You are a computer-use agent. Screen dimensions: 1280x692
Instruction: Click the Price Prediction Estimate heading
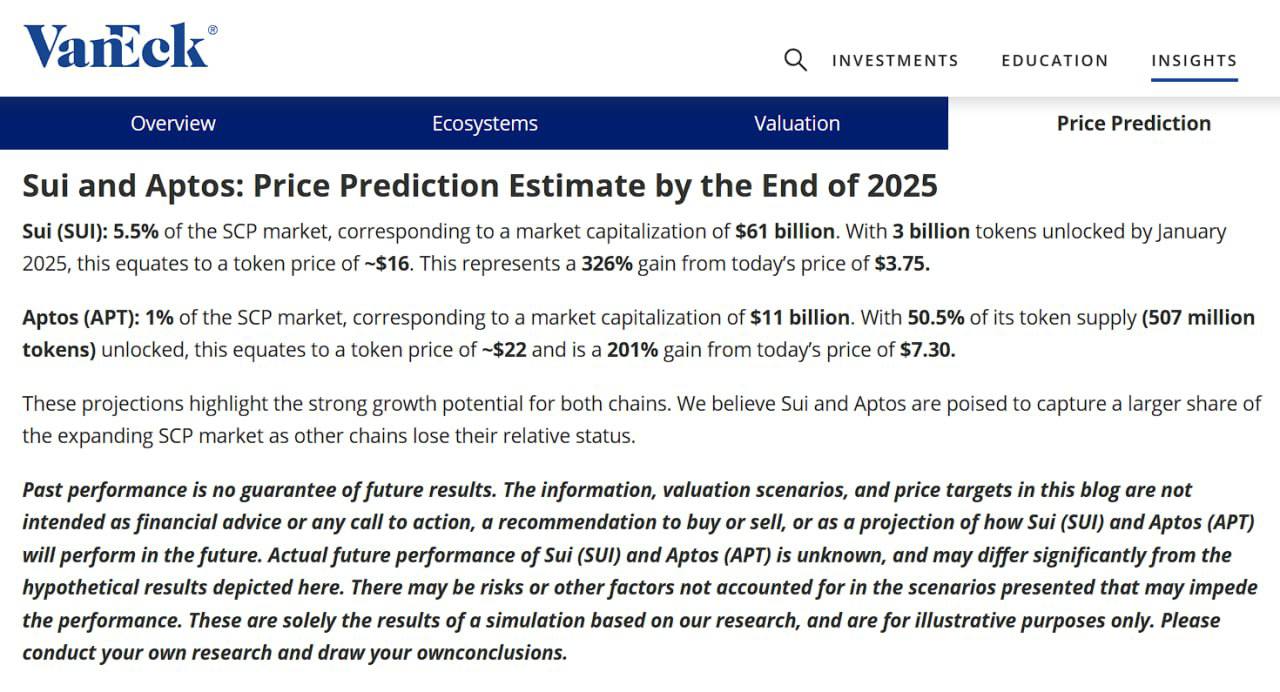click(480, 186)
